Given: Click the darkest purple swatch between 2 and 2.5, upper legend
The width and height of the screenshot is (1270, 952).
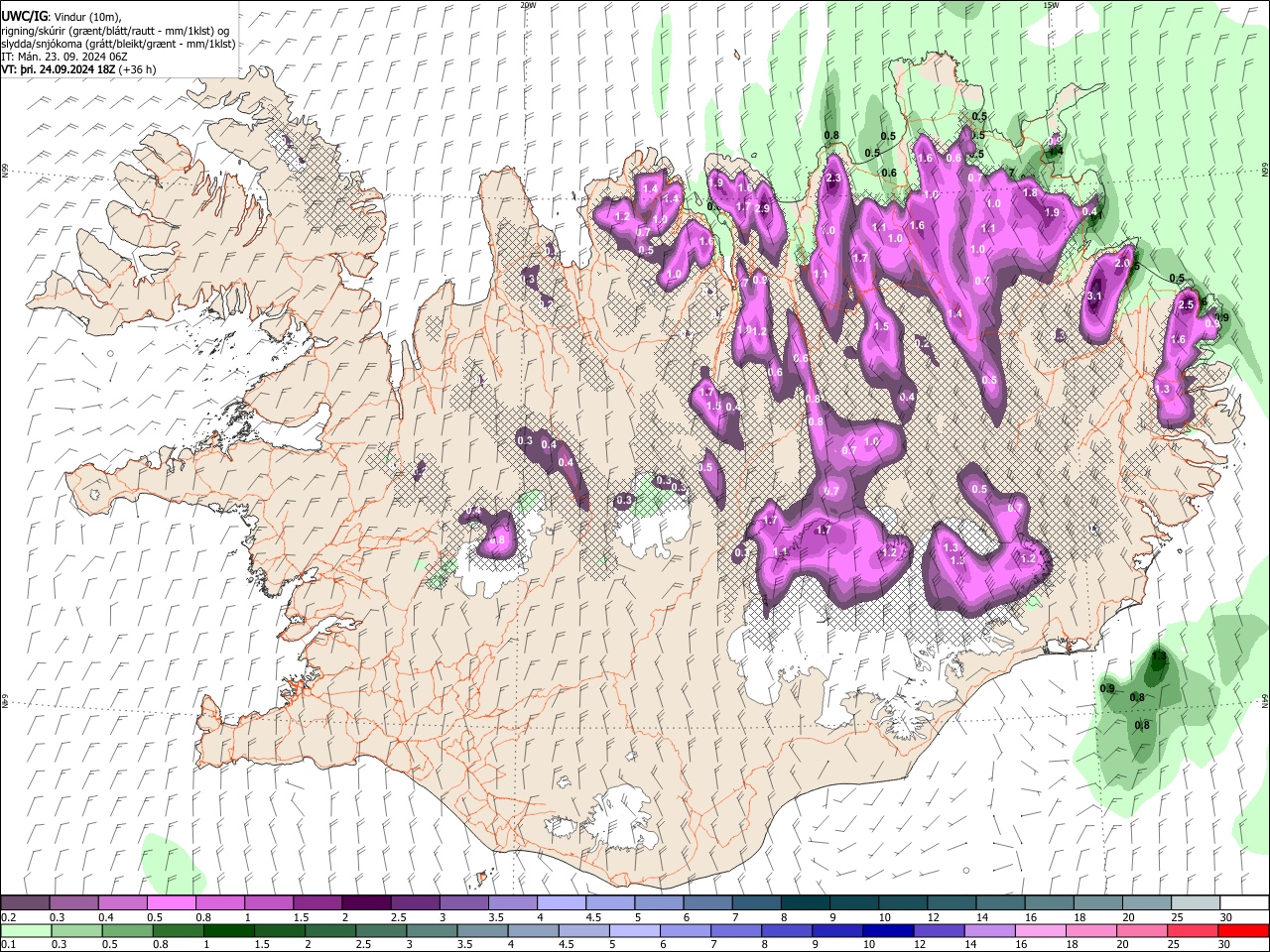Looking at the screenshot, I should [366, 903].
